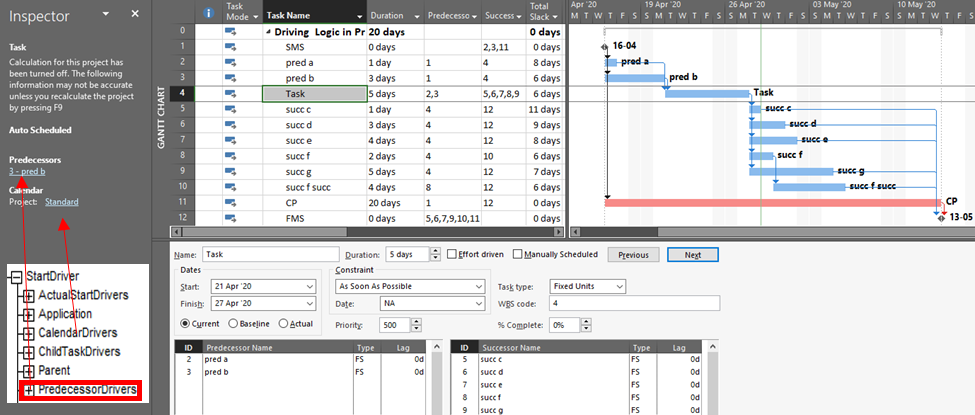Click the task mode icon for FMS row
Screen dimensions: 975x415
(x=230, y=218)
